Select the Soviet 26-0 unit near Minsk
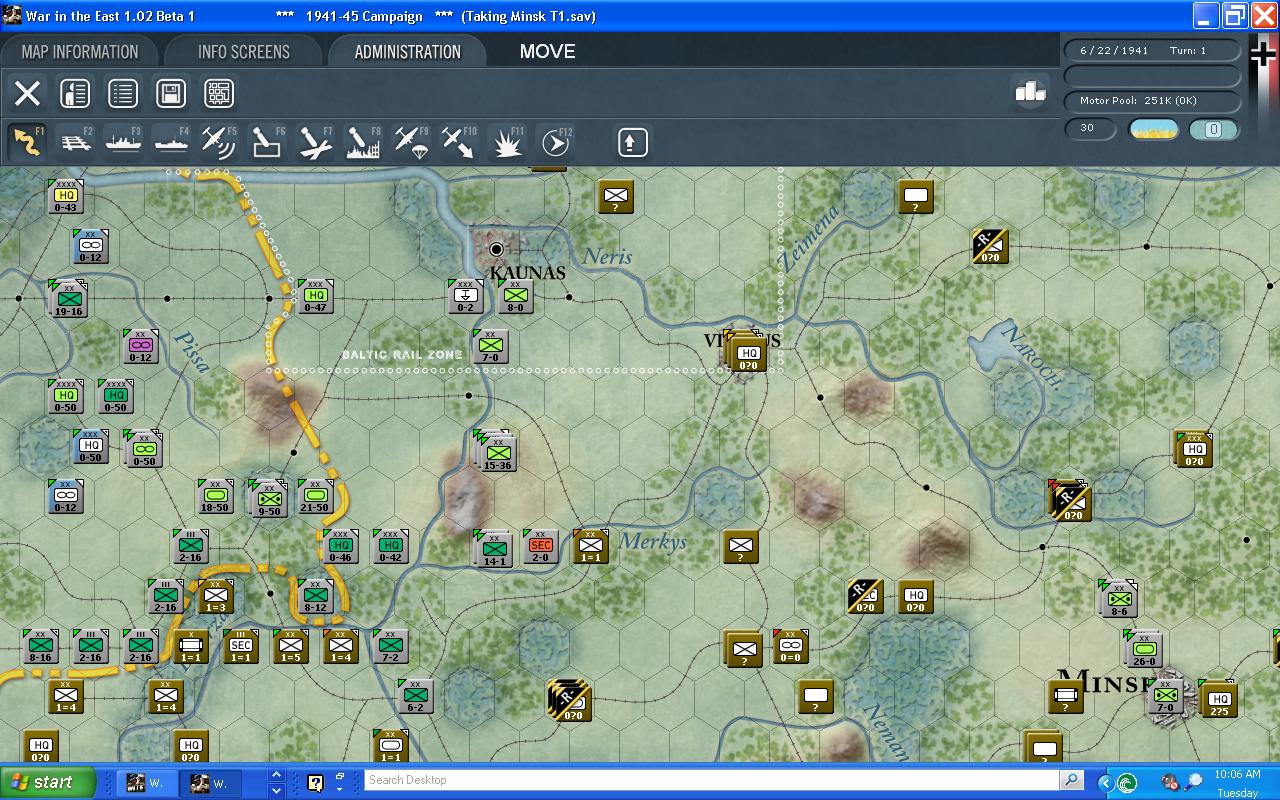Viewport: 1280px width, 800px height. [x=1144, y=649]
